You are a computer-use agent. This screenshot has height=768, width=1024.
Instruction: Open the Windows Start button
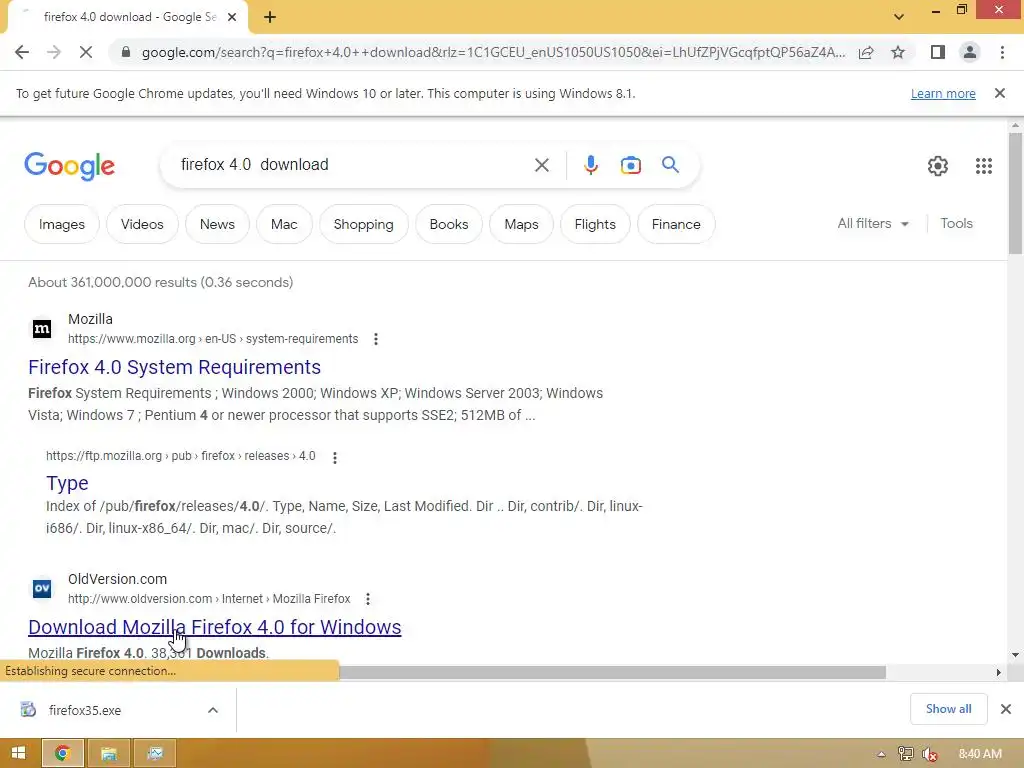pos(18,753)
